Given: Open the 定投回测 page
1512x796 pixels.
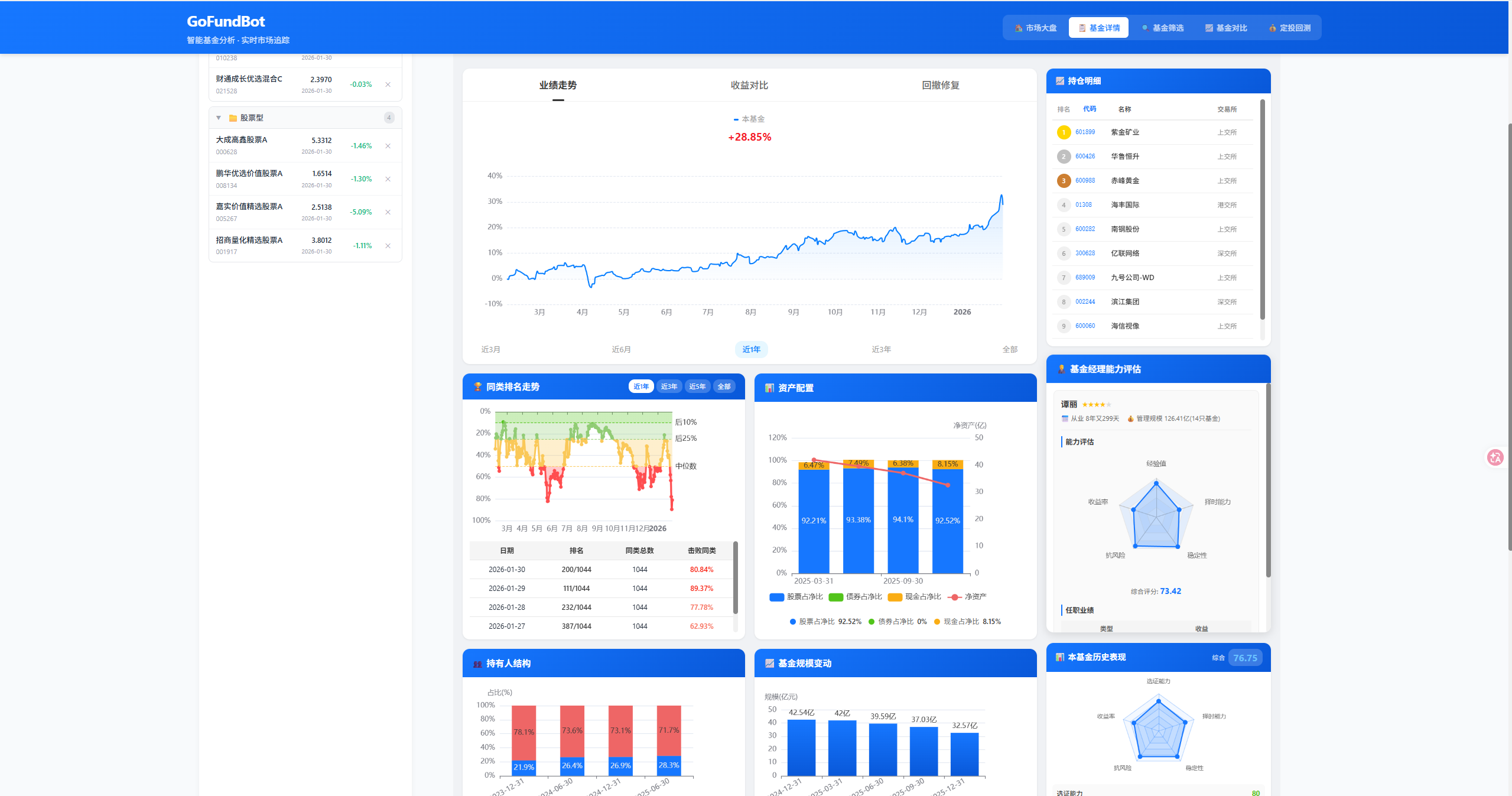Looking at the screenshot, I should click(1289, 28).
